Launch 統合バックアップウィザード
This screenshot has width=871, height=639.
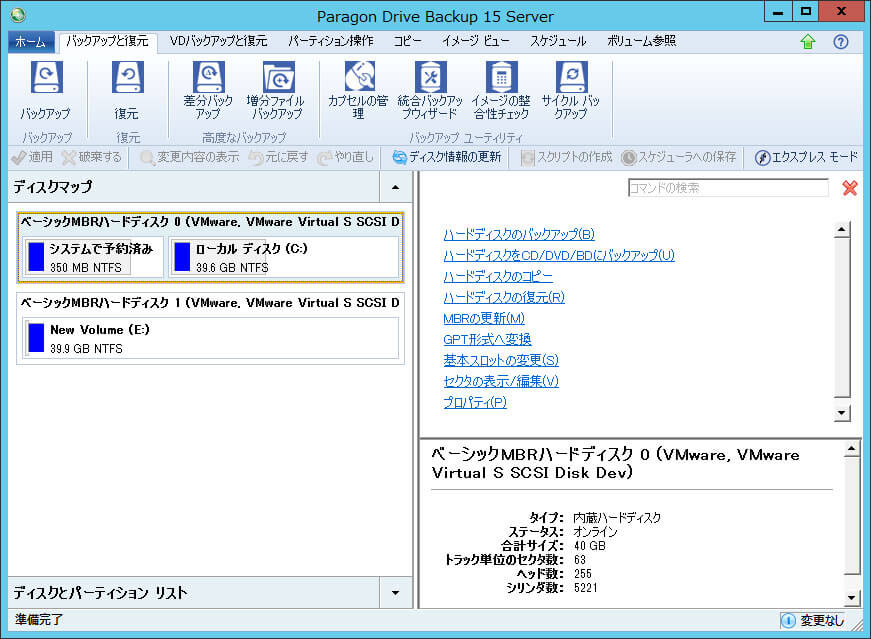tap(430, 91)
